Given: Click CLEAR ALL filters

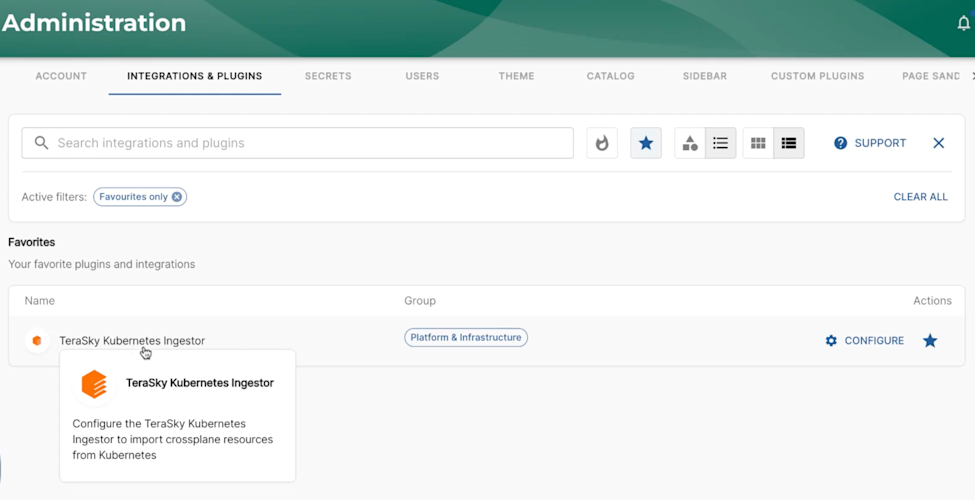Looking at the screenshot, I should click(x=920, y=197).
